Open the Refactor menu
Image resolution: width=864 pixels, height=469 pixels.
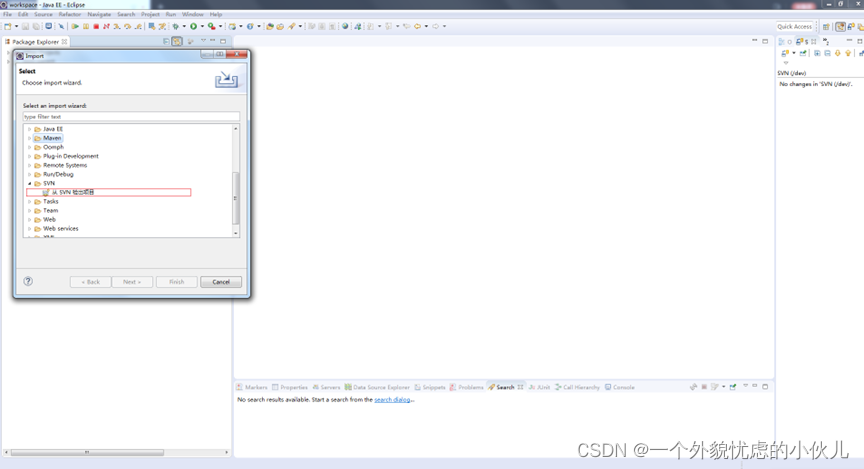click(x=69, y=14)
